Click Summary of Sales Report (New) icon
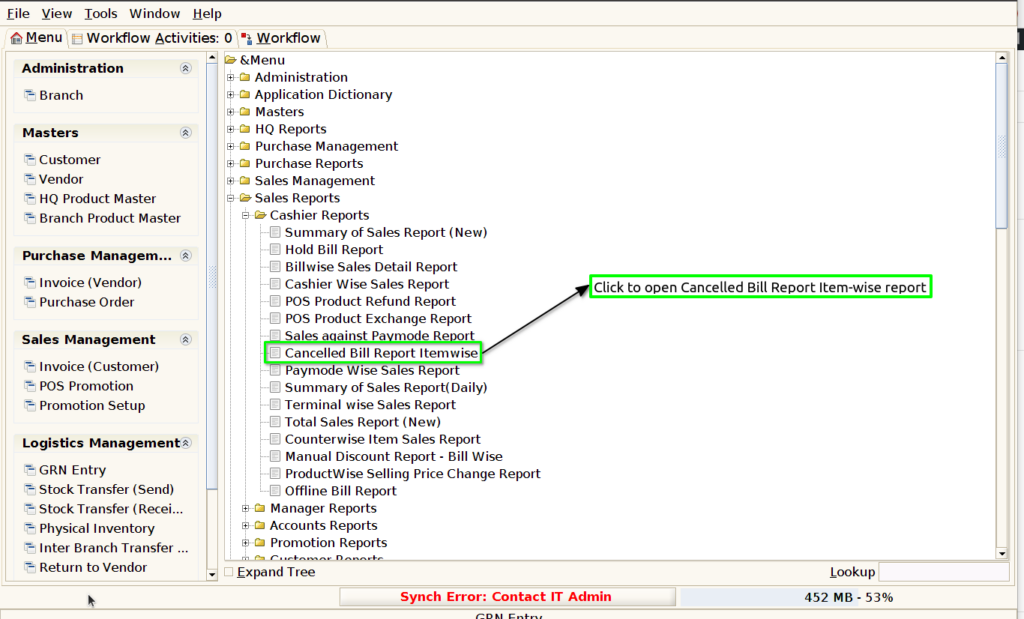This screenshot has width=1024, height=619. 275,232
